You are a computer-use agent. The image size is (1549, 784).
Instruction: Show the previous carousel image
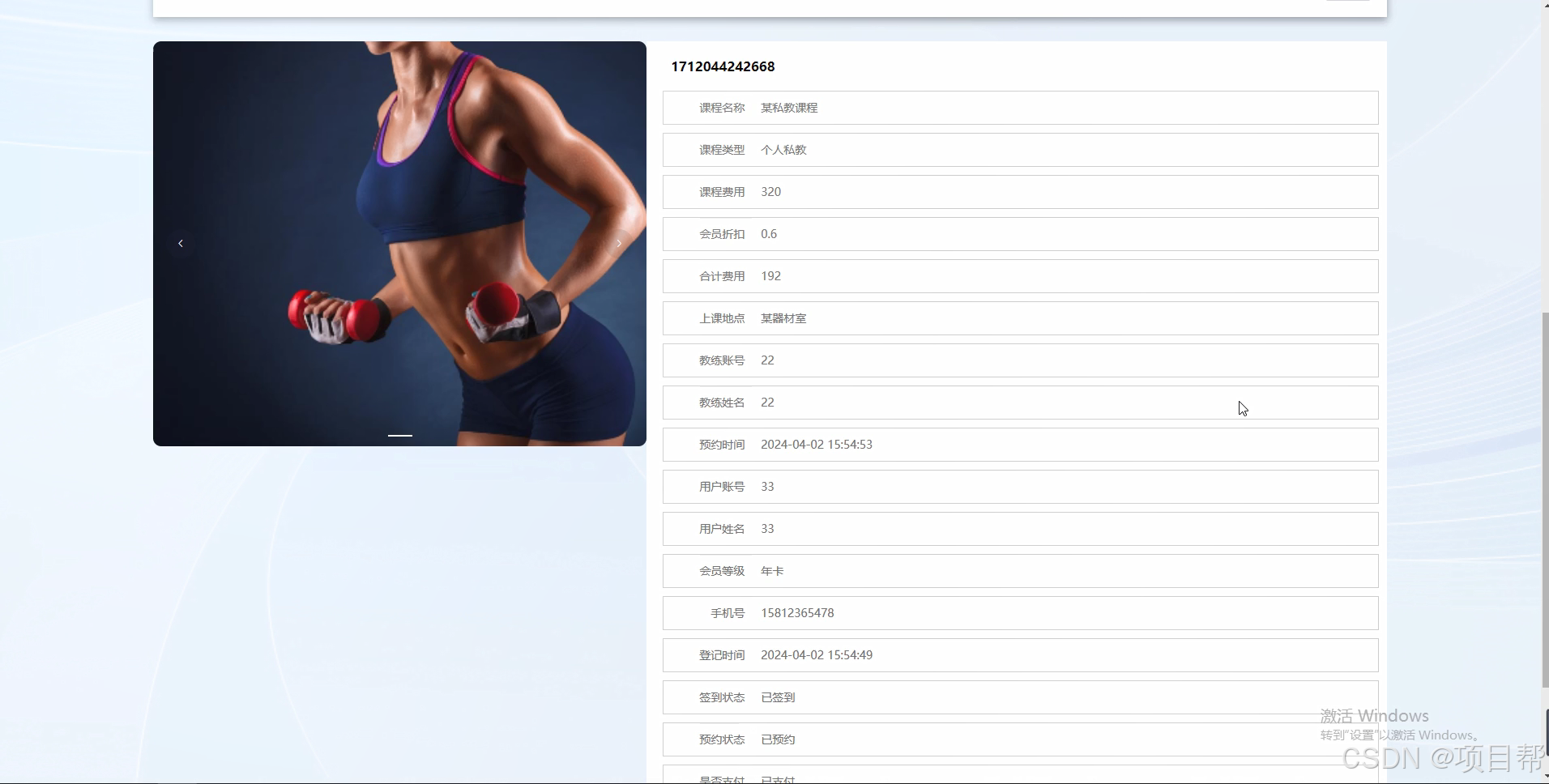point(181,243)
